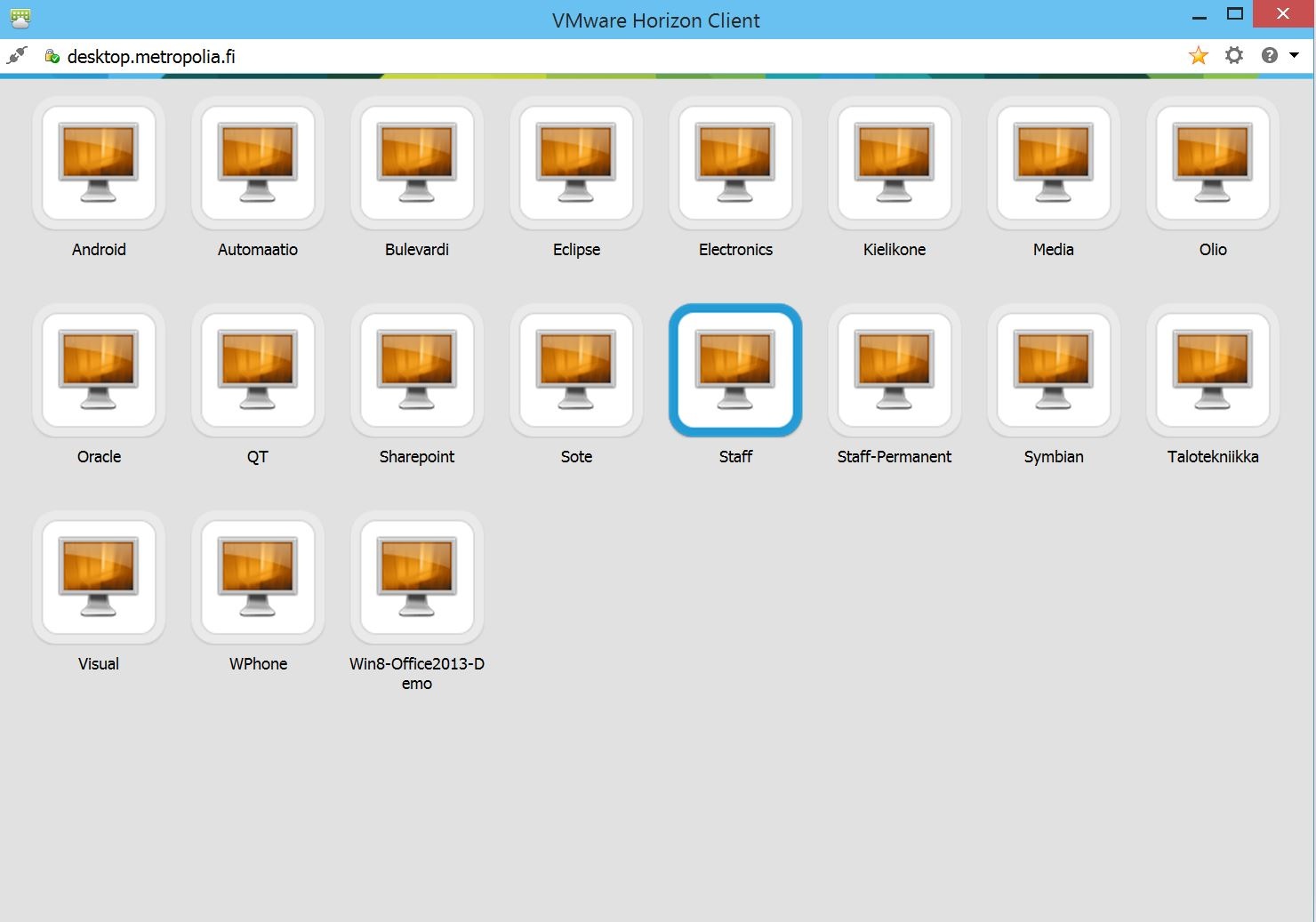Open the Staff-Permanent desktop icon
Image resolution: width=1316 pixels, height=922 pixels.
point(895,371)
